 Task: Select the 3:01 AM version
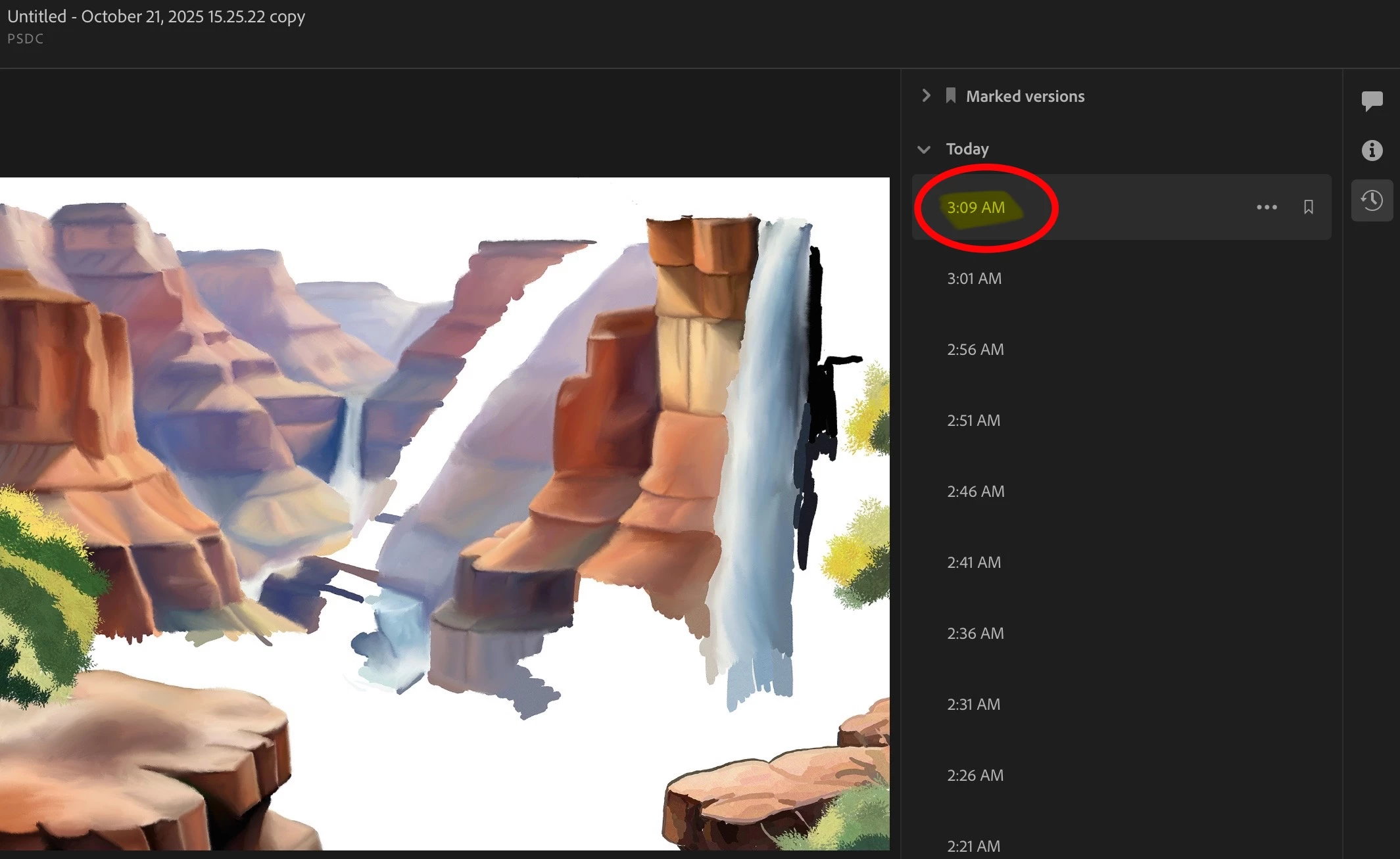(974, 278)
